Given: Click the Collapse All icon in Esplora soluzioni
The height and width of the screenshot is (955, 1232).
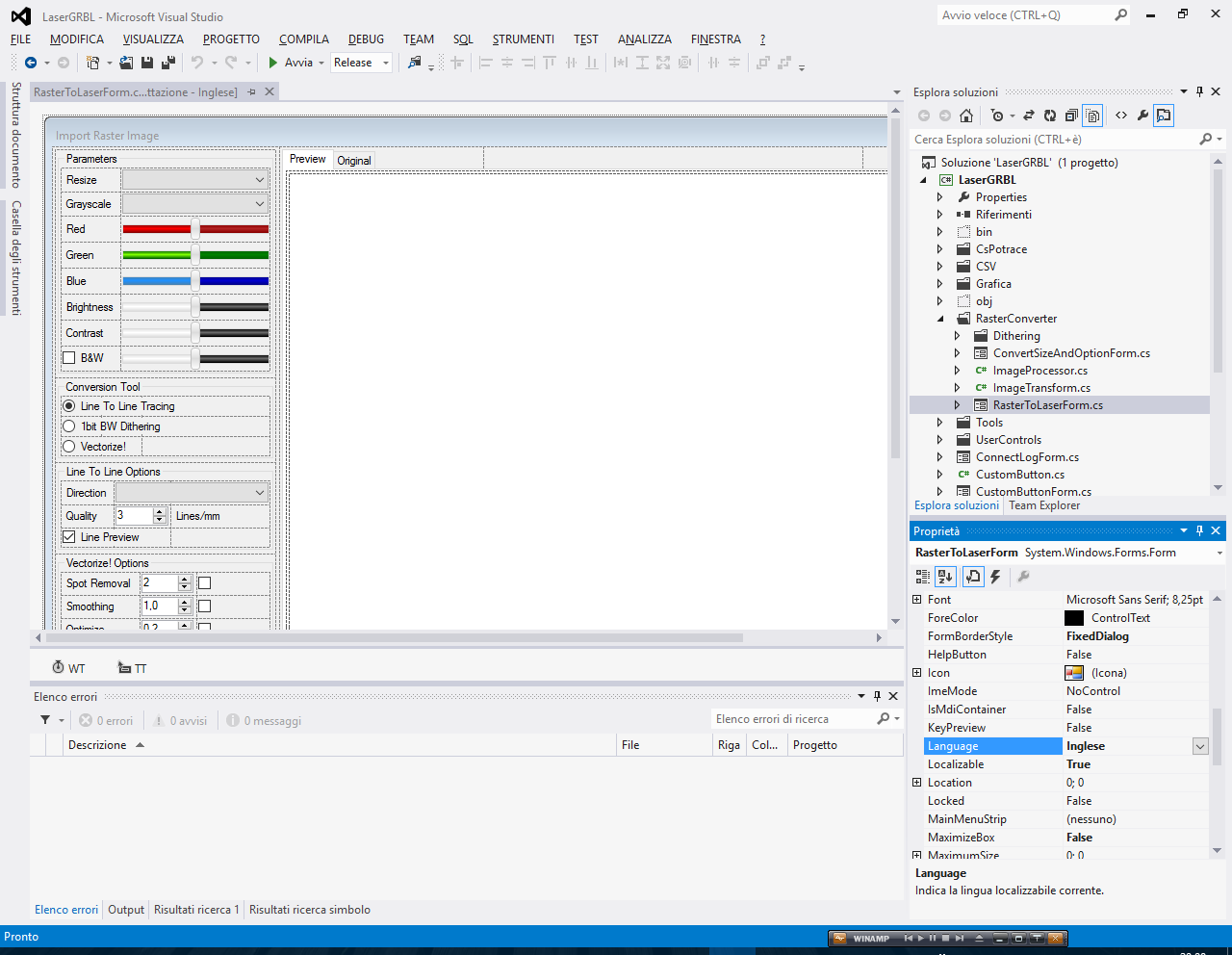Looking at the screenshot, I should pyautogui.click(x=1071, y=116).
